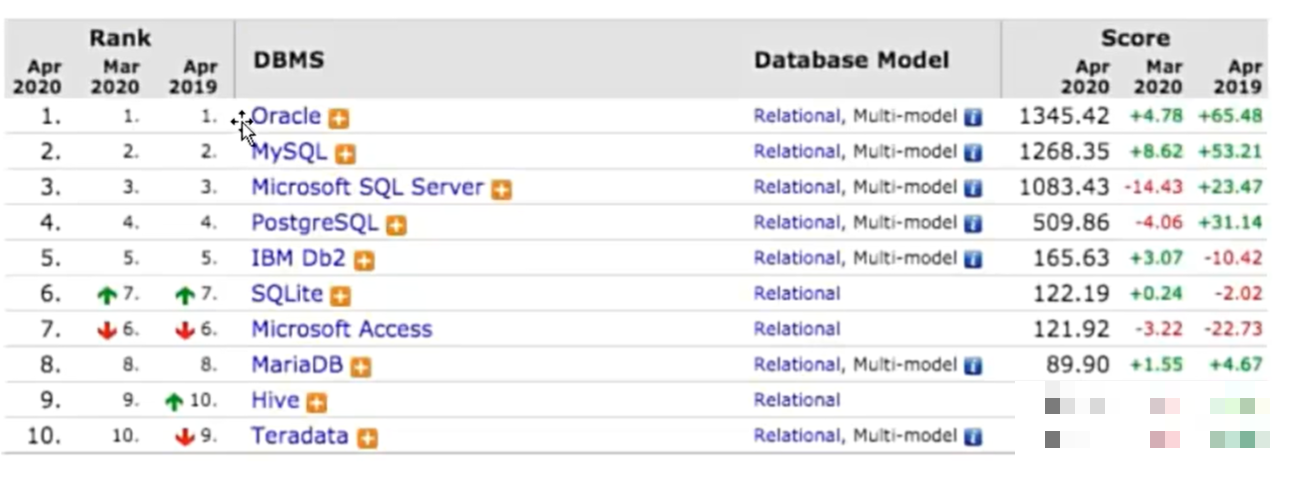This screenshot has width=1315, height=481.
Task: Click the Database Model column header
Action: click(x=851, y=60)
